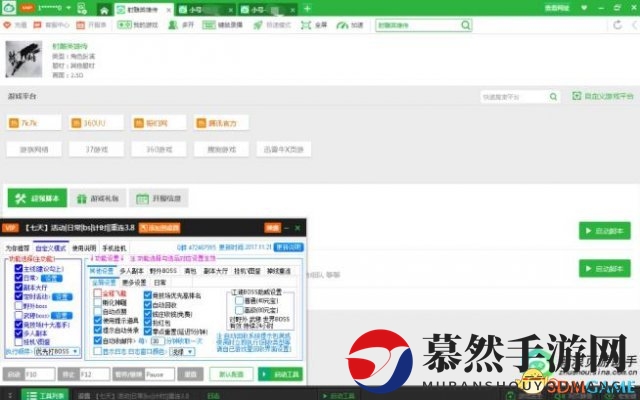Click the F10 start hotkey field
640x400 pixels.
coord(40,374)
